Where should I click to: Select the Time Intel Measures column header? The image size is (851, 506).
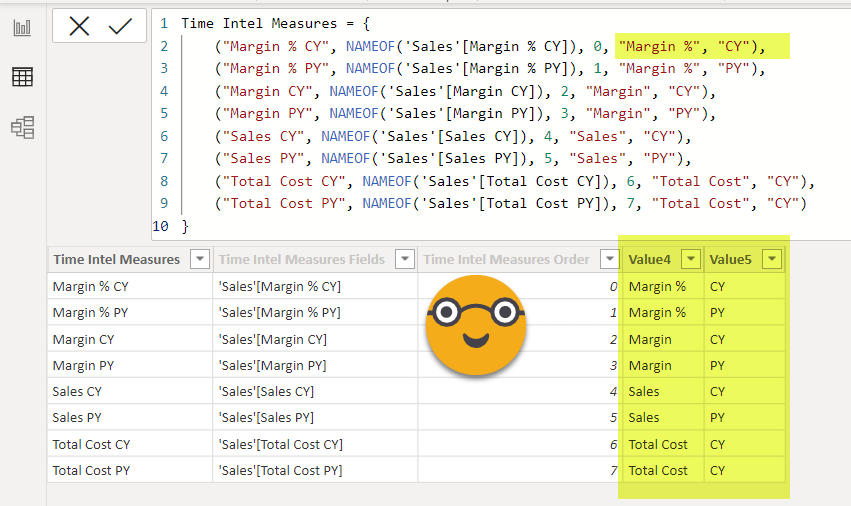(x=116, y=260)
